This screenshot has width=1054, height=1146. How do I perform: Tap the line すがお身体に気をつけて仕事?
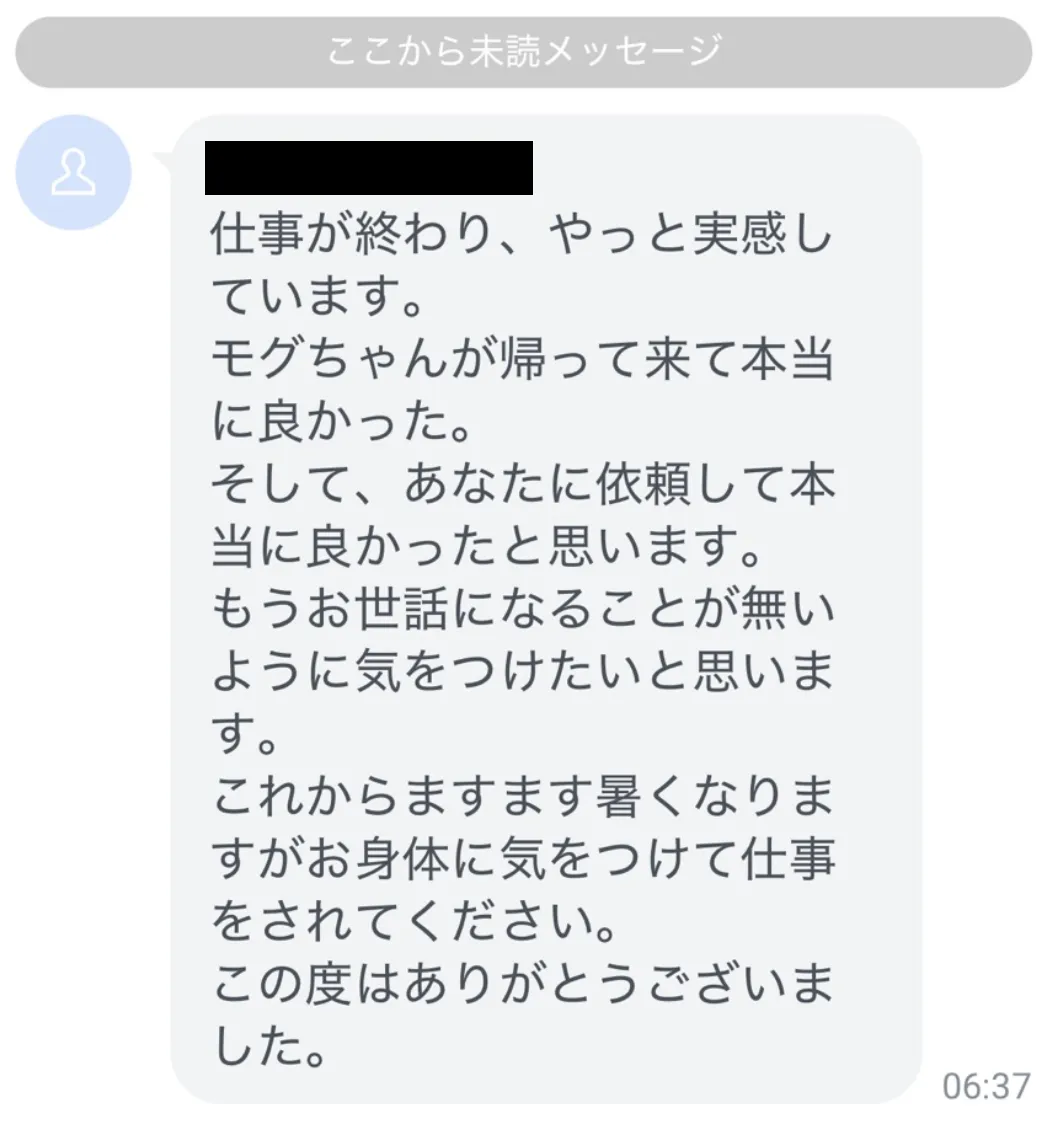522,859
